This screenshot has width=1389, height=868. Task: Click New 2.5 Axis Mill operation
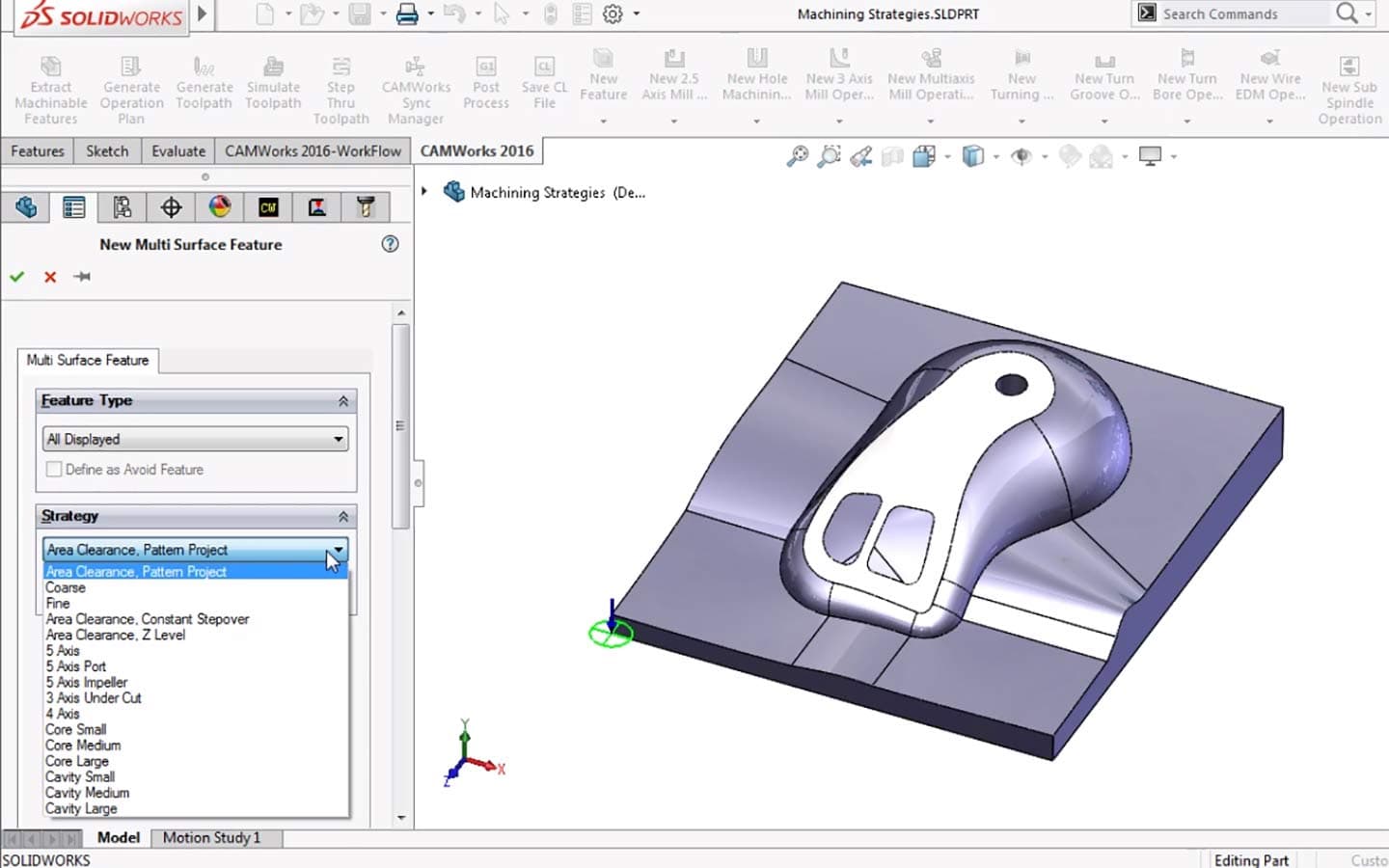point(674,75)
